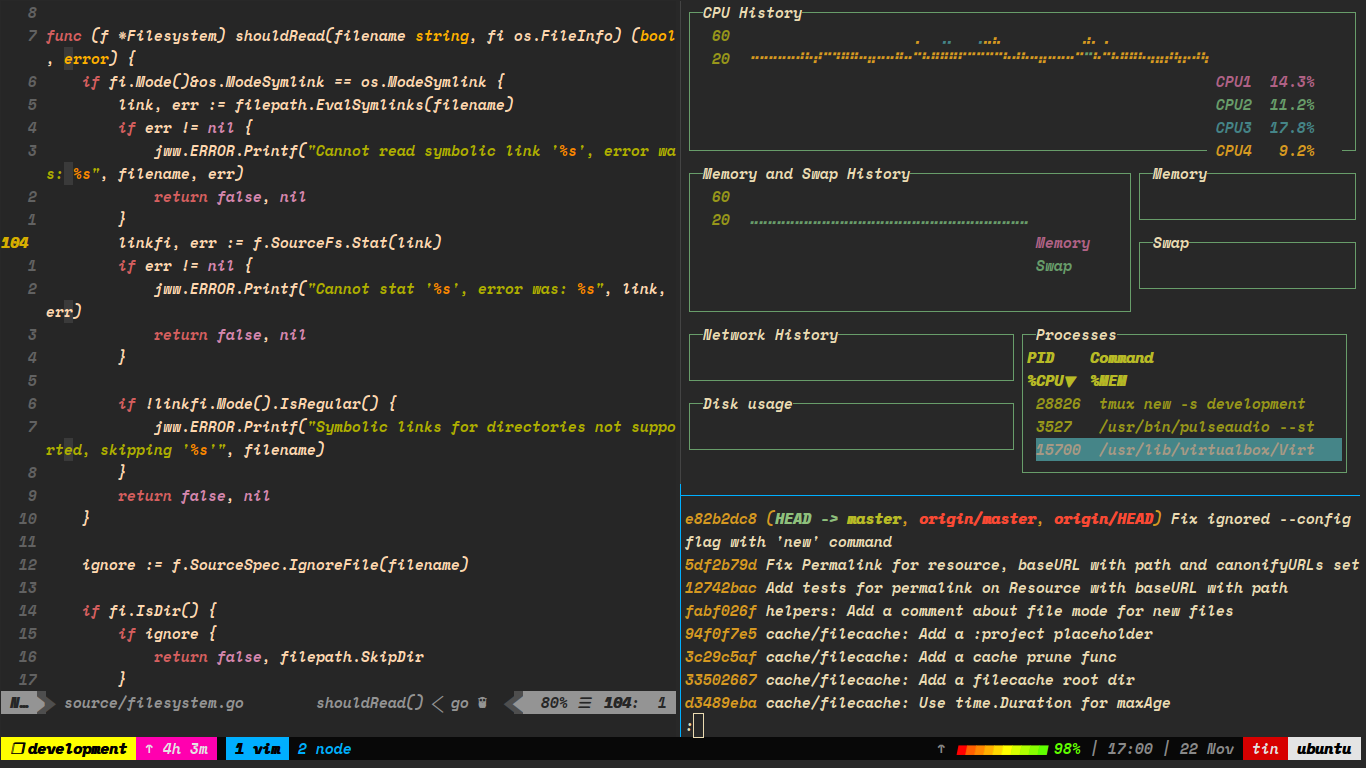Select the small Memory panel title
Screen dimensions: 1366x768
point(1180,174)
